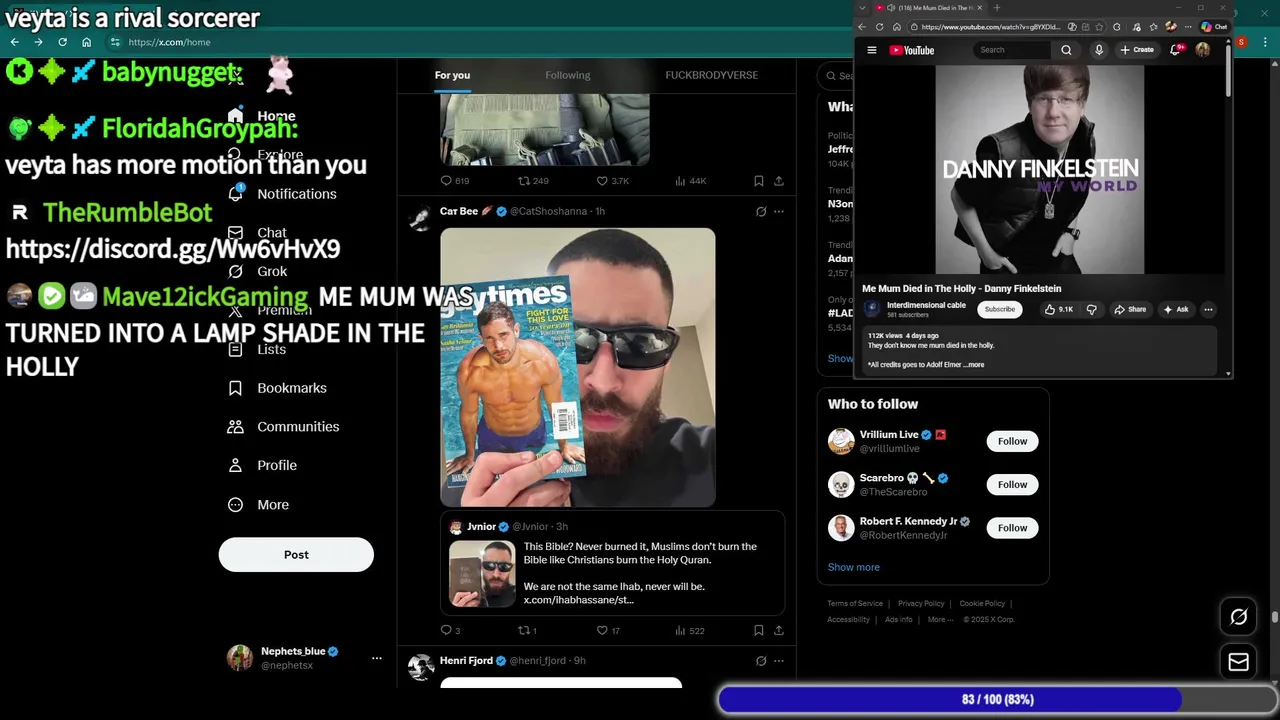This screenshot has width=1280, height=720.
Task: Open Privacy Policy footer link
Action: [x=921, y=604]
